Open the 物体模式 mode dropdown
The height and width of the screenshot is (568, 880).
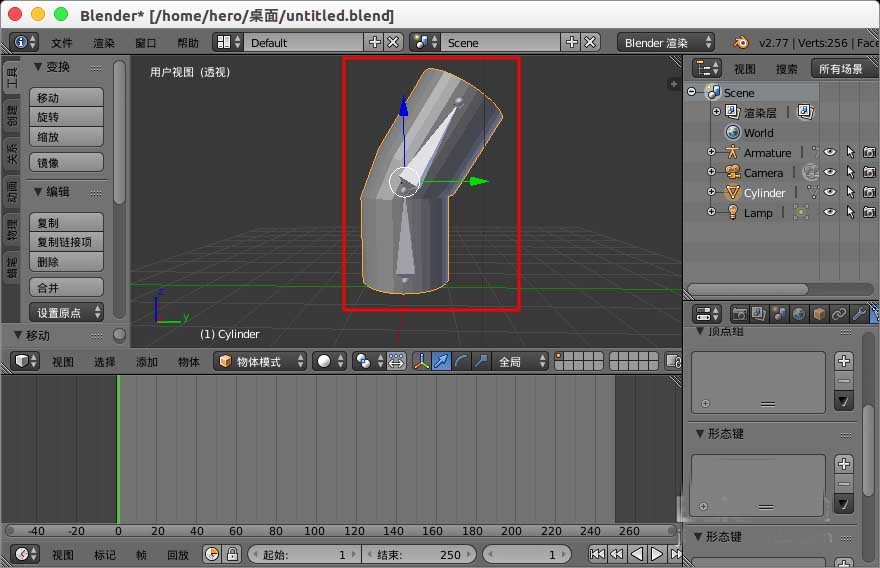260,361
